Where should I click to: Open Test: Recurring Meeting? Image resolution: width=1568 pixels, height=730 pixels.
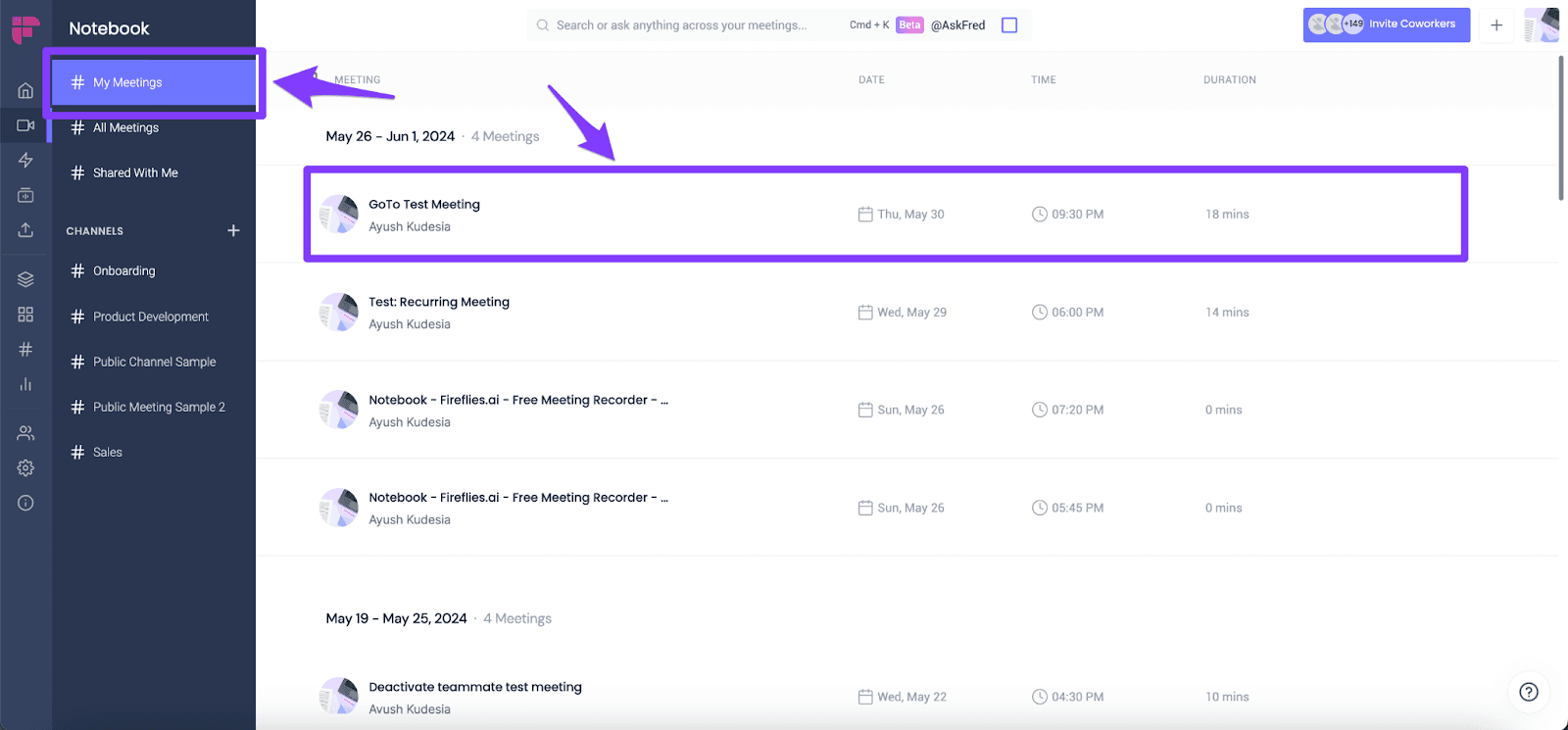pyautogui.click(x=438, y=302)
